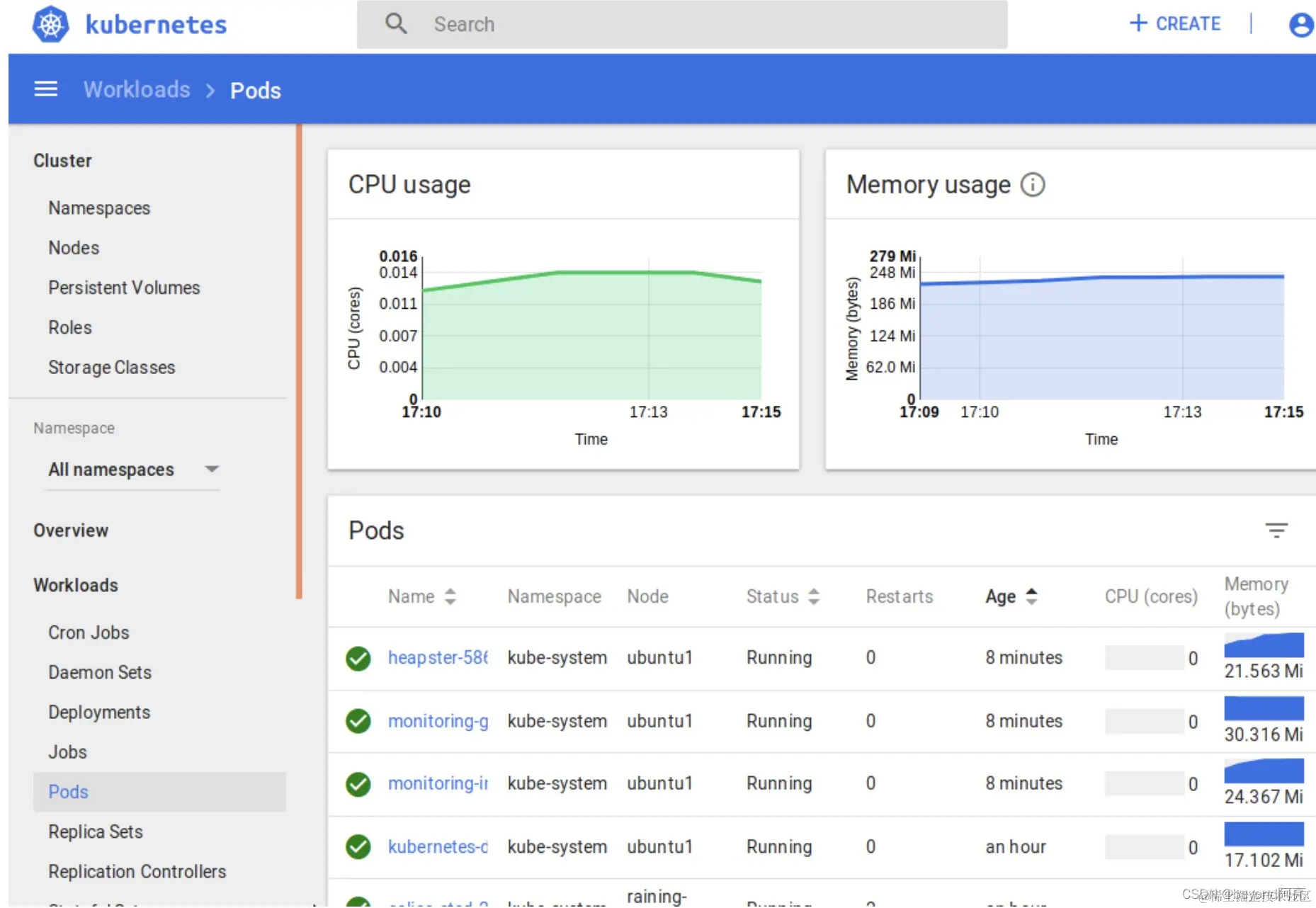This screenshot has width=1316, height=908.
Task: Select Persistent Volumes in sidebar
Action: point(124,288)
